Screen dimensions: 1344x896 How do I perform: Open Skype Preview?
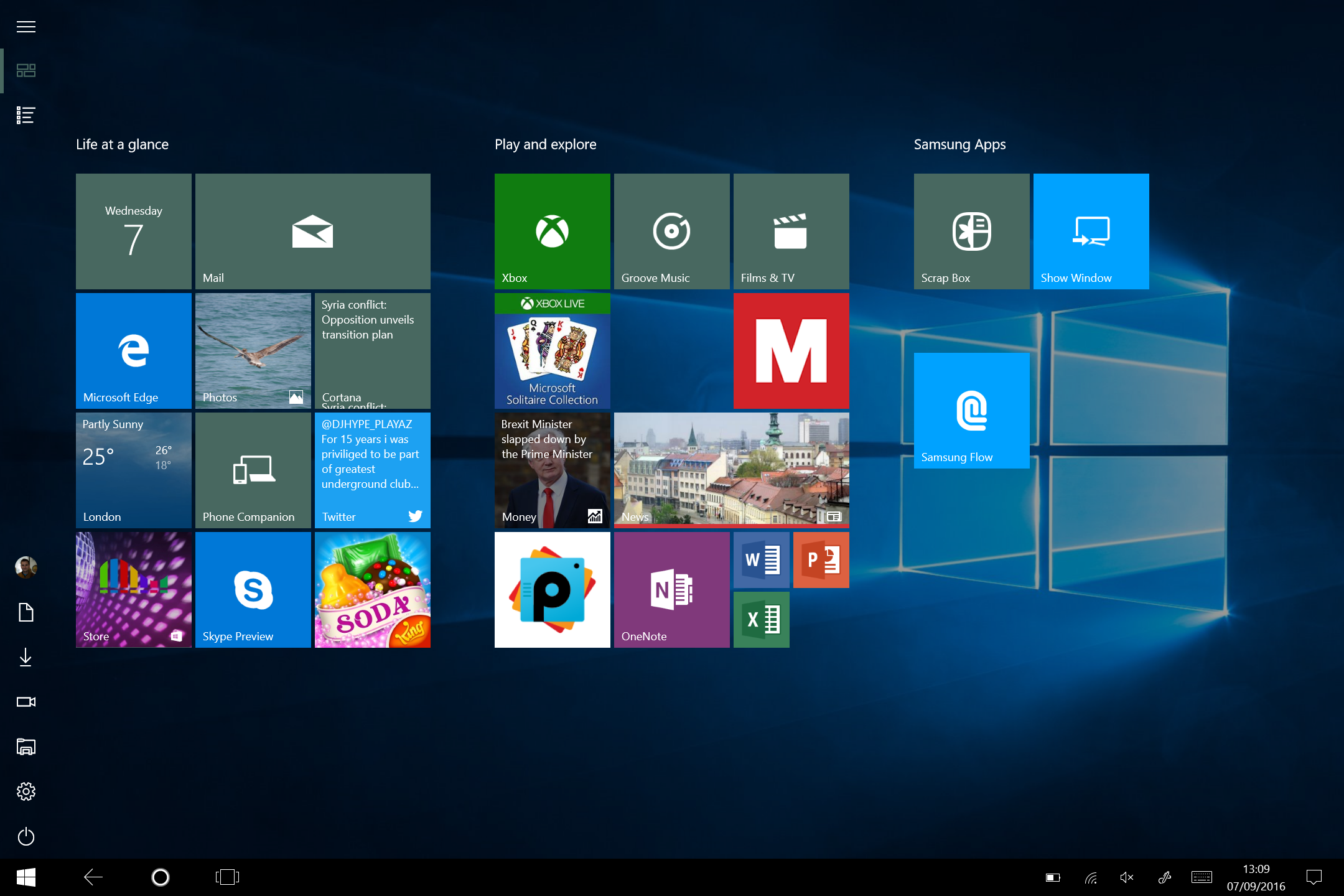coord(253,589)
